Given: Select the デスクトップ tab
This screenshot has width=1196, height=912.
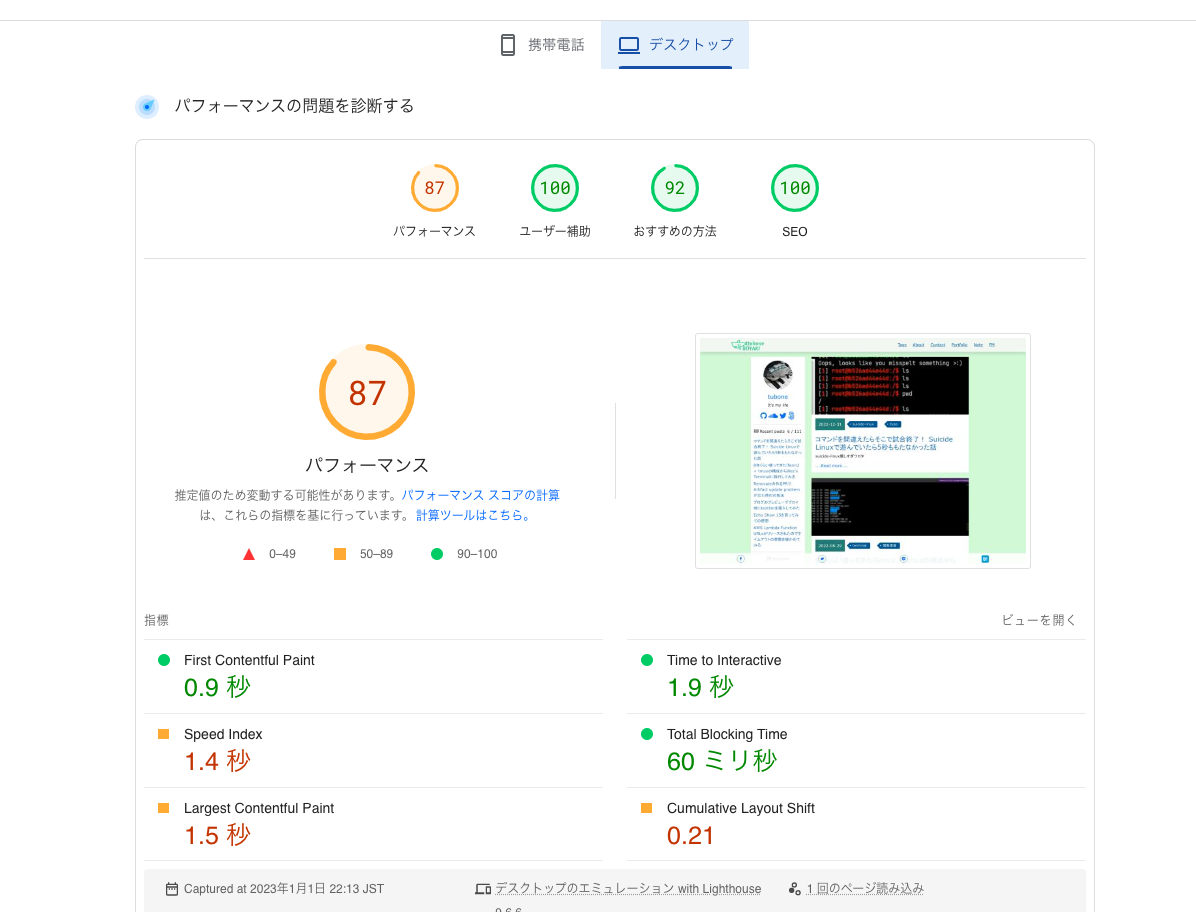Looking at the screenshot, I should (675, 44).
